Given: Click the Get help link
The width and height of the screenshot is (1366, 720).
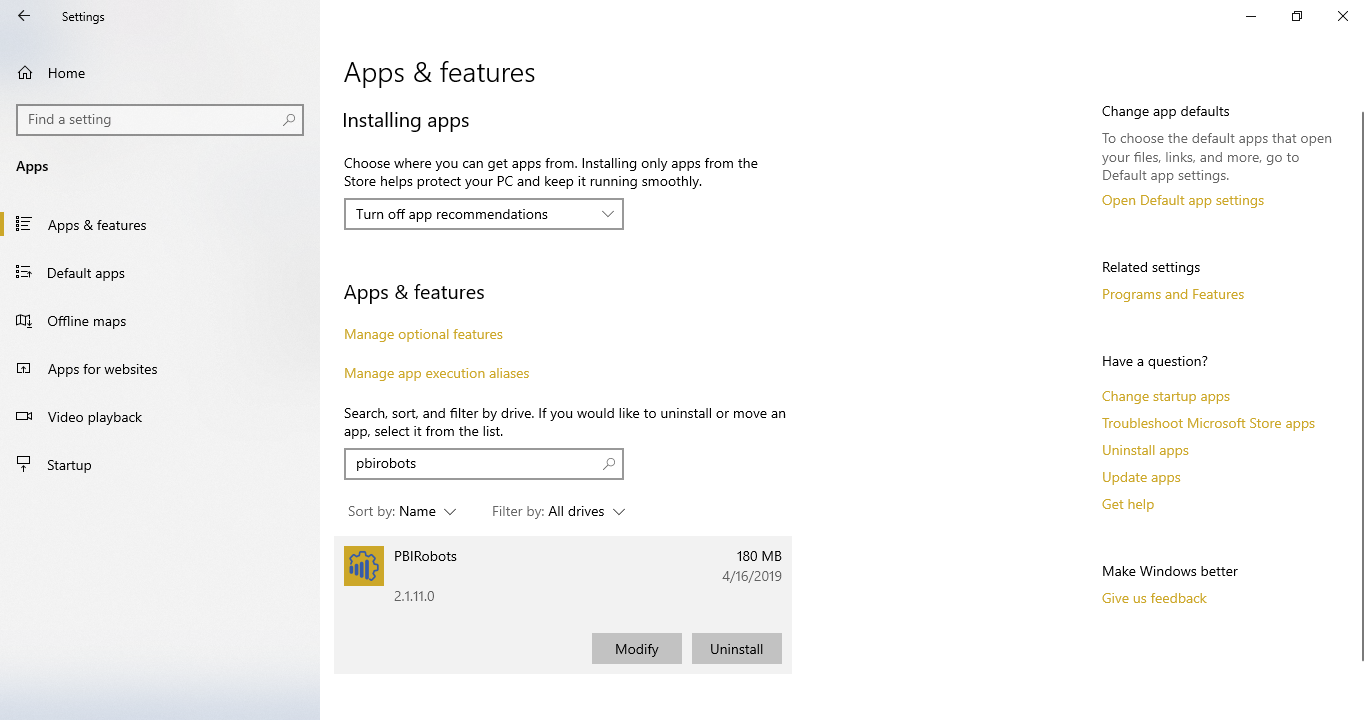Looking at the screenshot, I should point(1128,504).
